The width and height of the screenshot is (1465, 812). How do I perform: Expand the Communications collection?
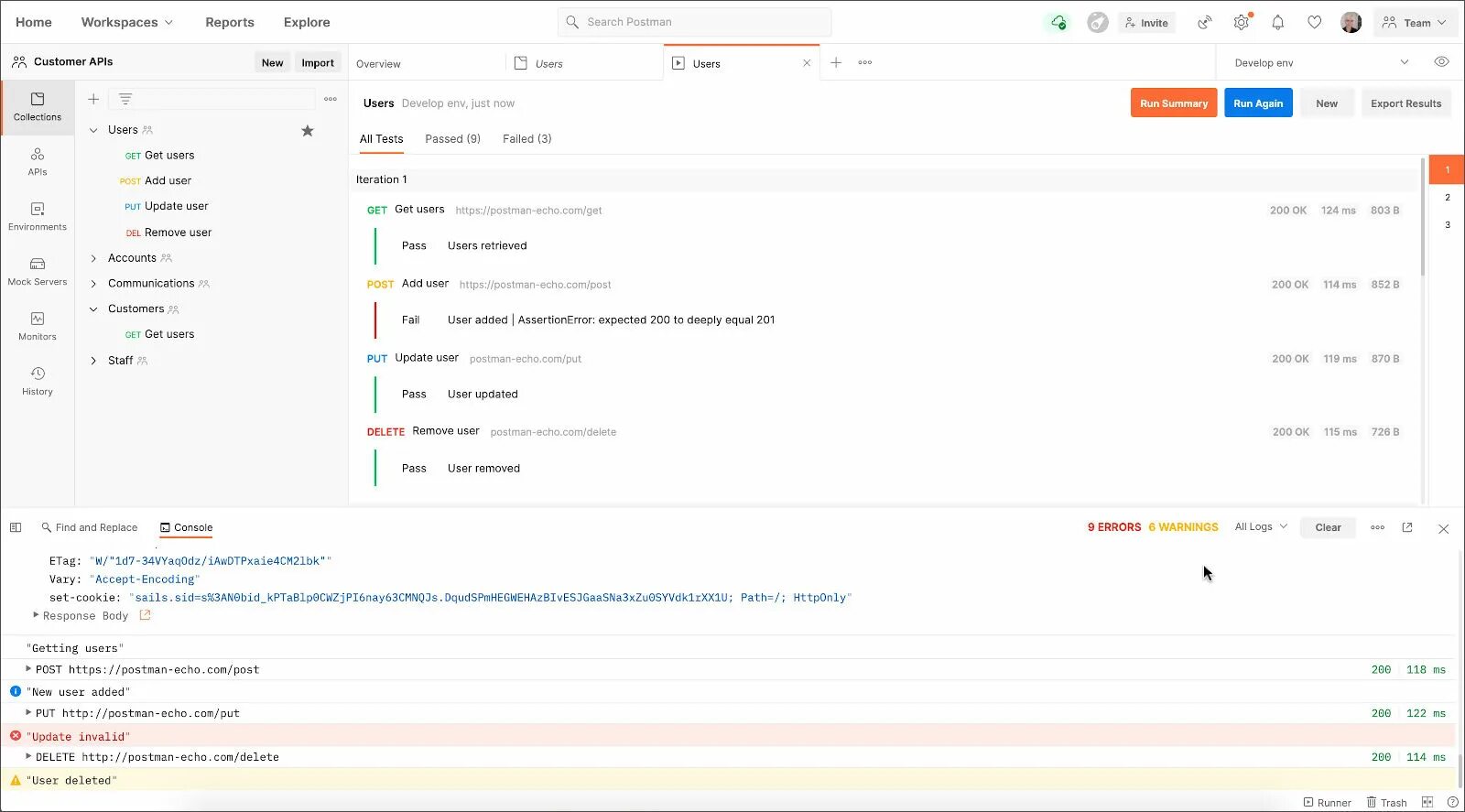[93, 284]
